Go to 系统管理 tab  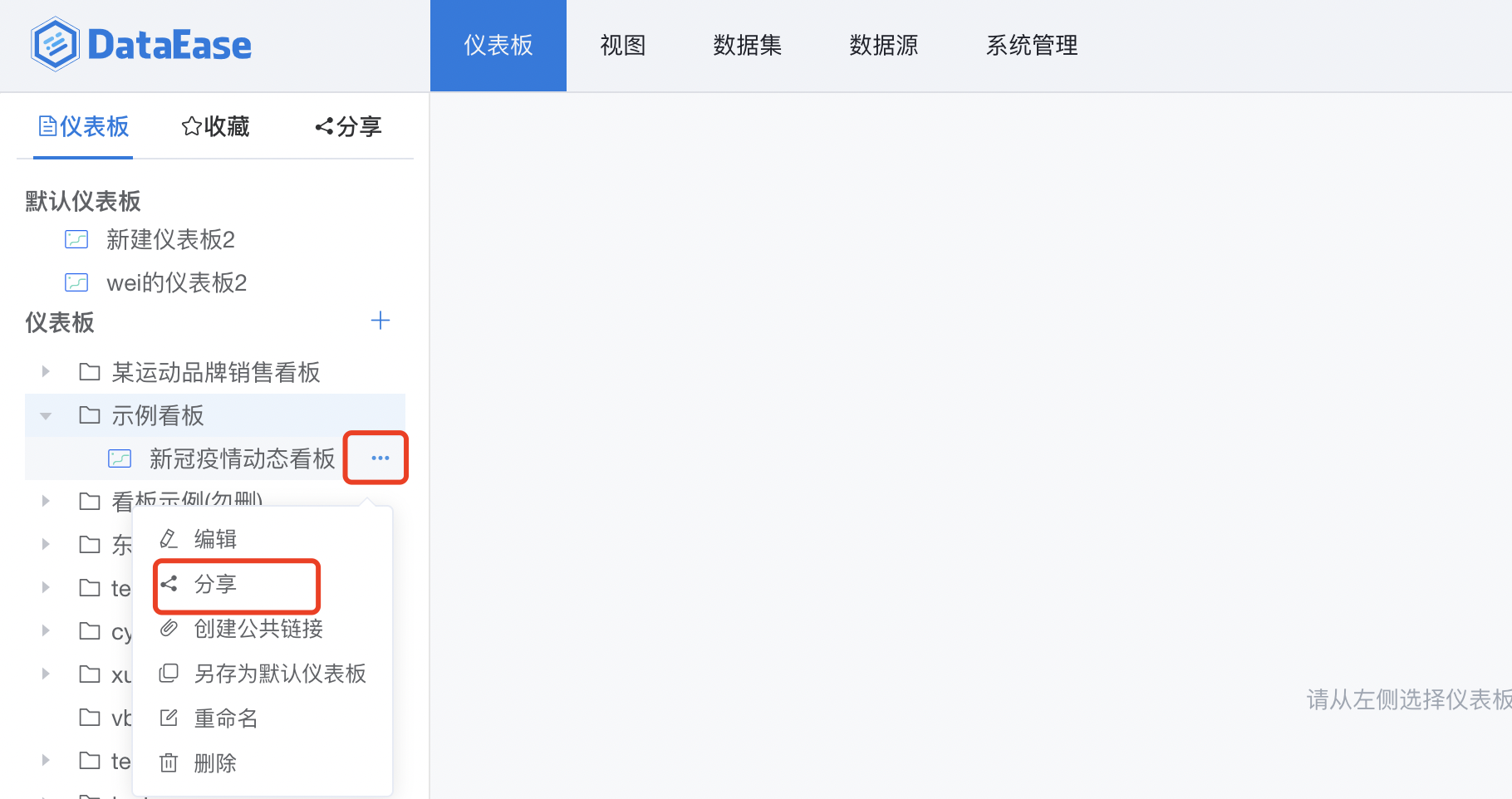(x=1032, y=45)
